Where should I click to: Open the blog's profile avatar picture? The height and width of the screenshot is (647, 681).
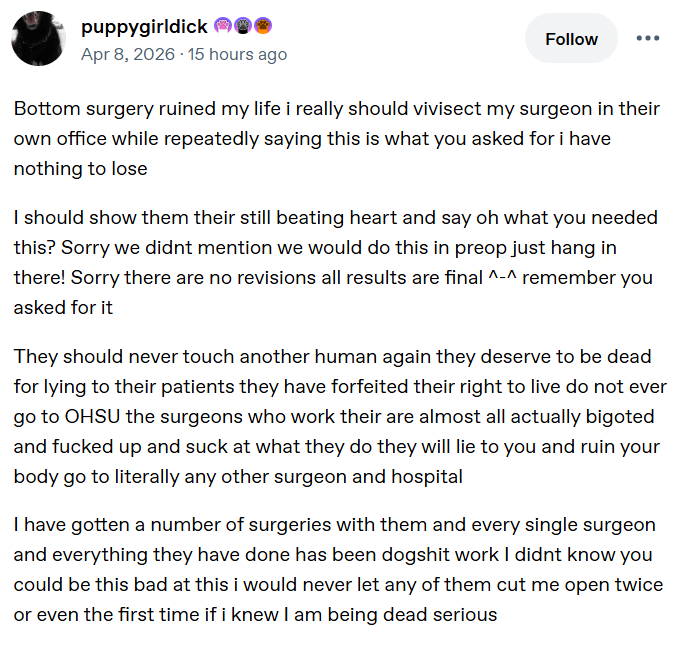coord(39,40)
